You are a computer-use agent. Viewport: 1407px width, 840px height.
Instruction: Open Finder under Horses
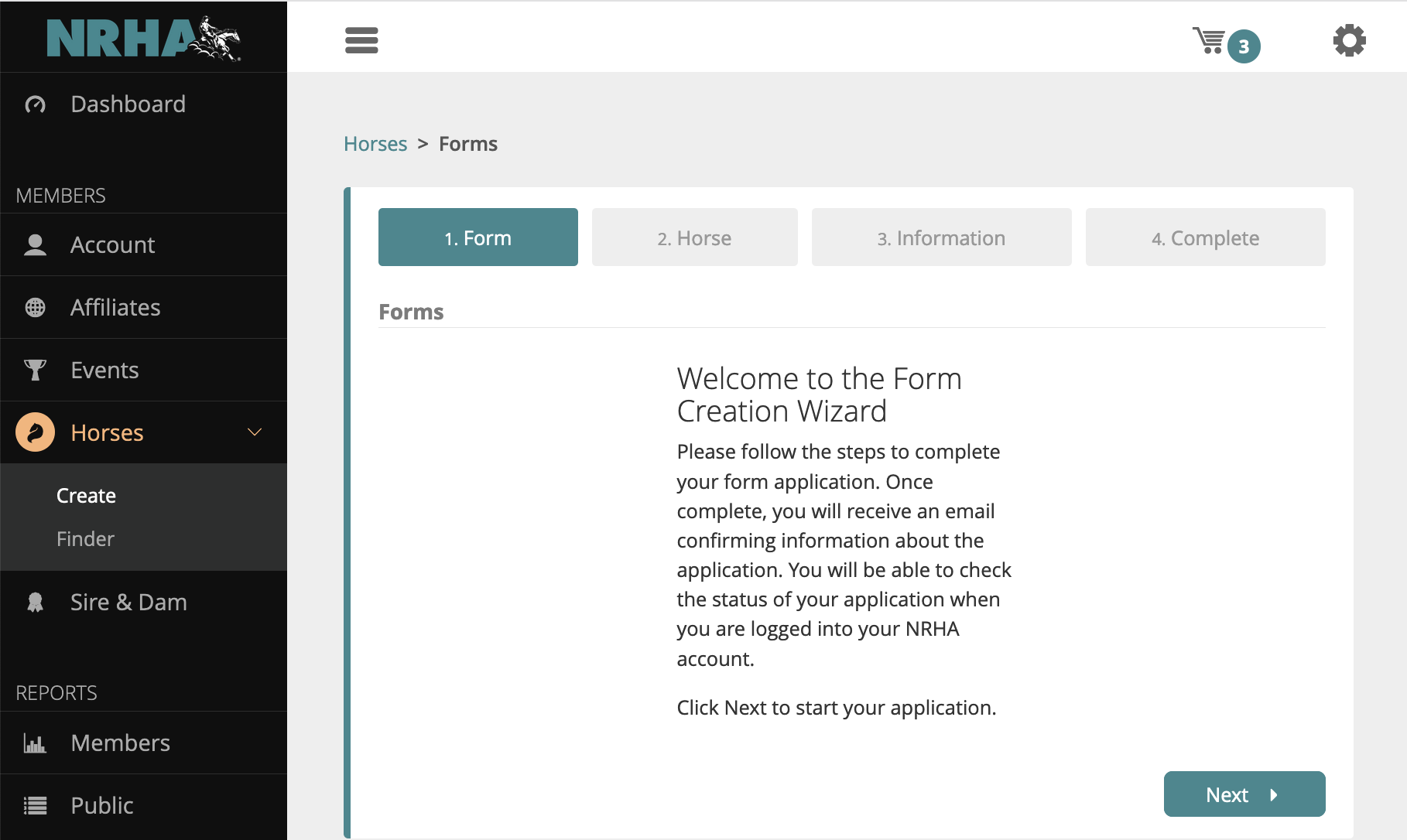(85, 539)
